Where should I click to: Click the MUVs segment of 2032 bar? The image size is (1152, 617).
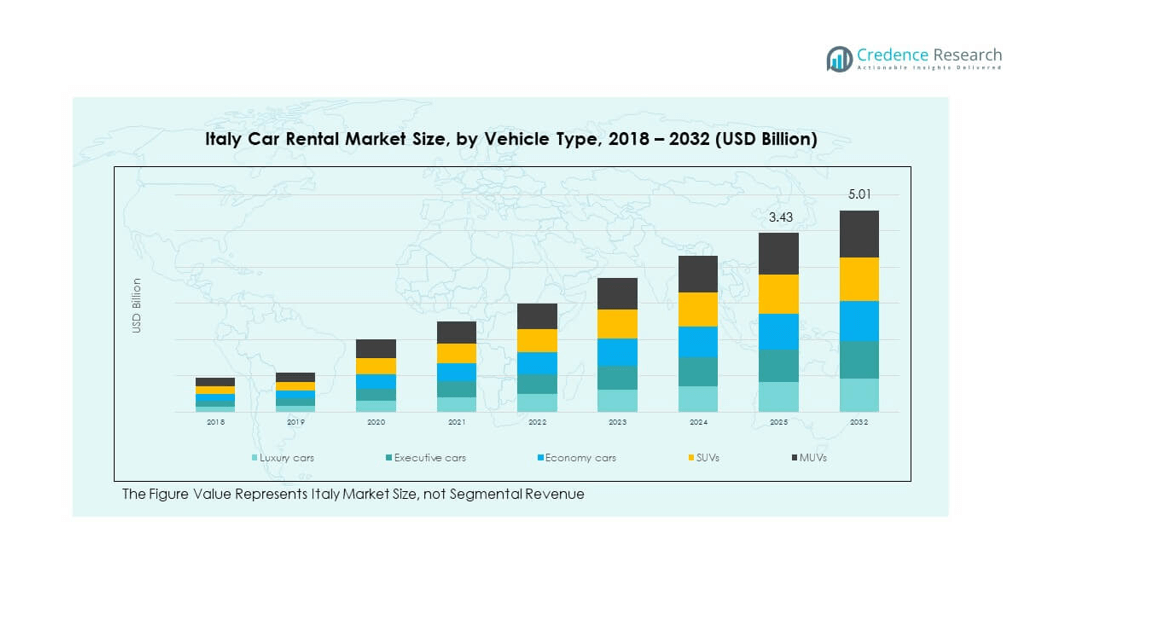[x=859, y=234]
